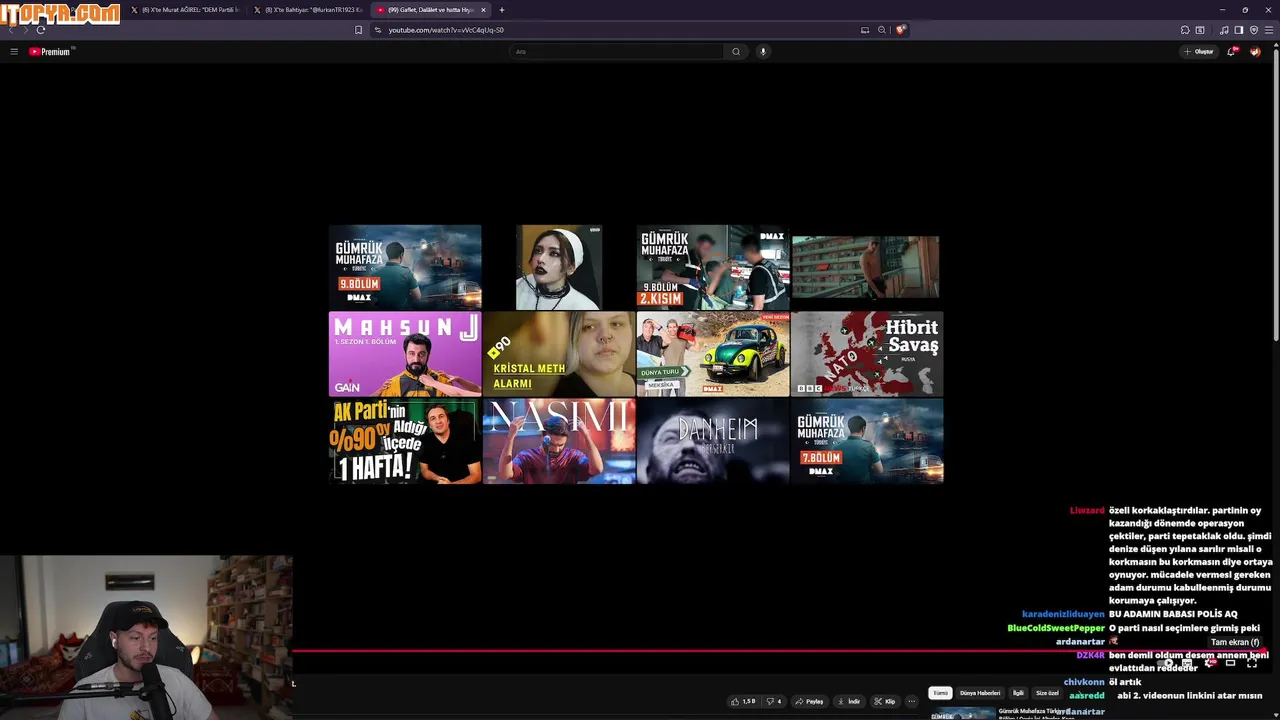Image resolution: width=1280 pixels, height=720 pixels.
Task: Open Gümrük Muhafaza 9.Bölüm suggested video
Action: (405, 267)
